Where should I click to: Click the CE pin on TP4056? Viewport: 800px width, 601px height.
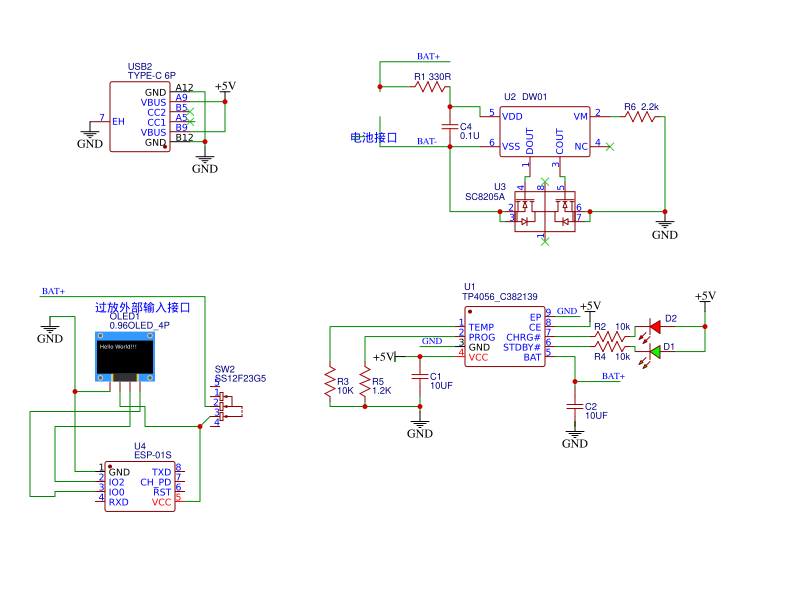[x=535, y=327]
